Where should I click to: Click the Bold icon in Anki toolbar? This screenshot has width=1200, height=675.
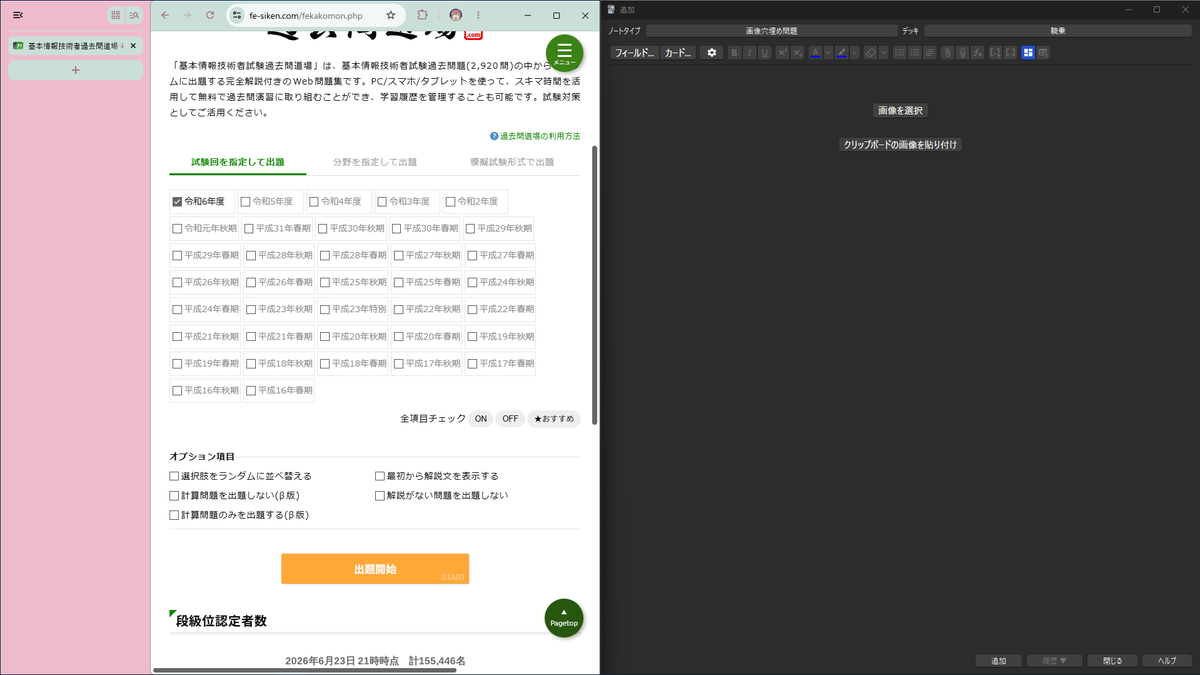(734, 53)
